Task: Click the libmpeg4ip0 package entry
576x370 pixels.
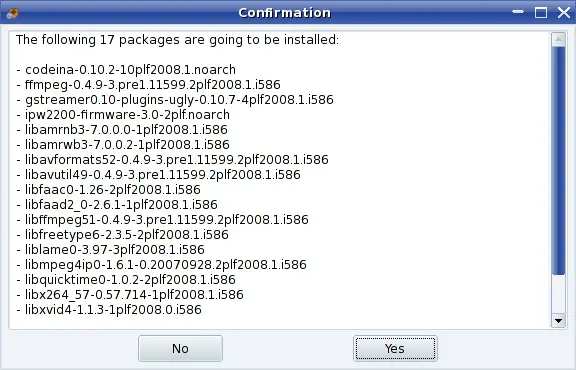Action: coord(161,265)
